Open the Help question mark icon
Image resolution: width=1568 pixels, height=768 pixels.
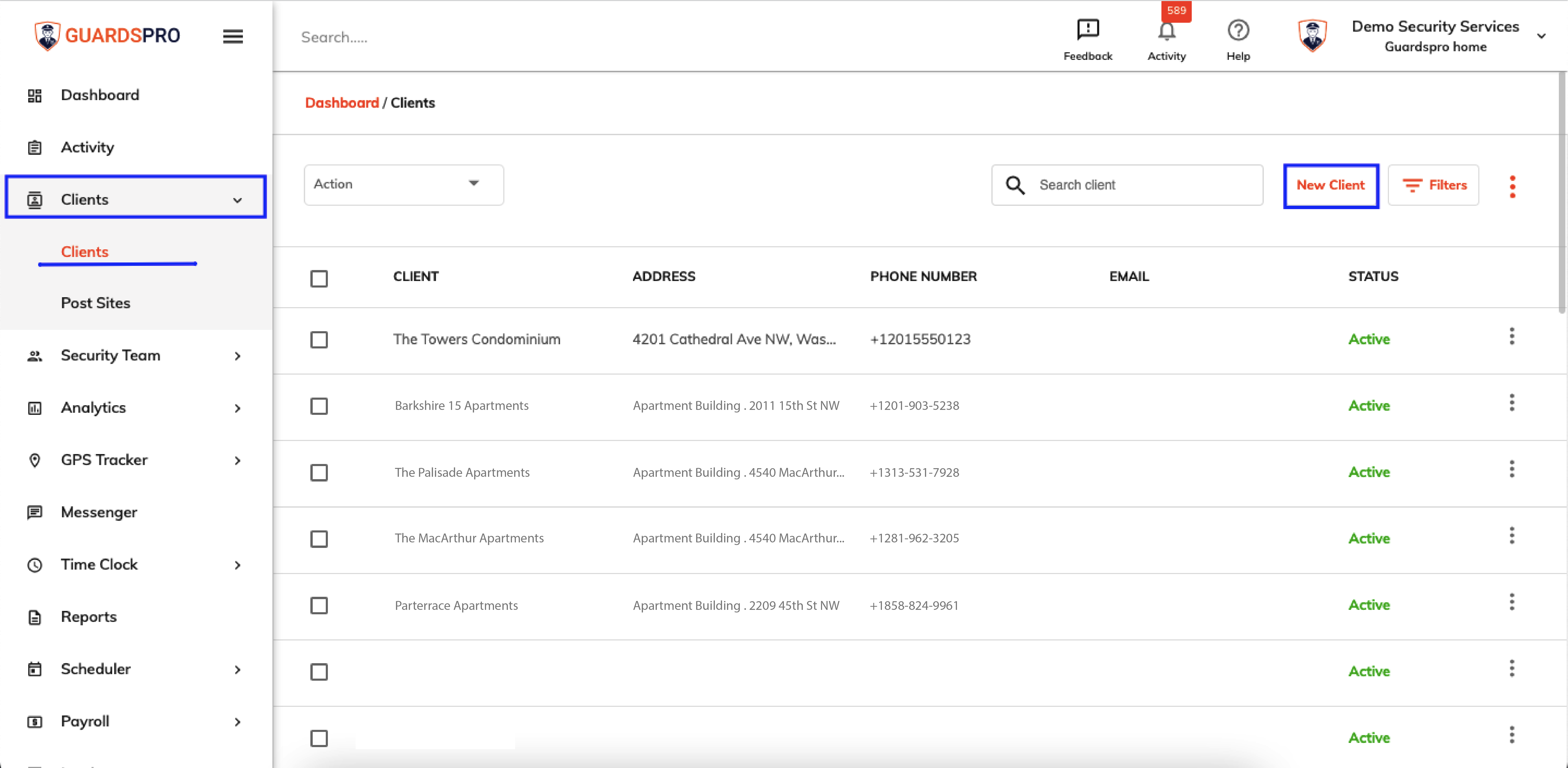[1238, 30]
